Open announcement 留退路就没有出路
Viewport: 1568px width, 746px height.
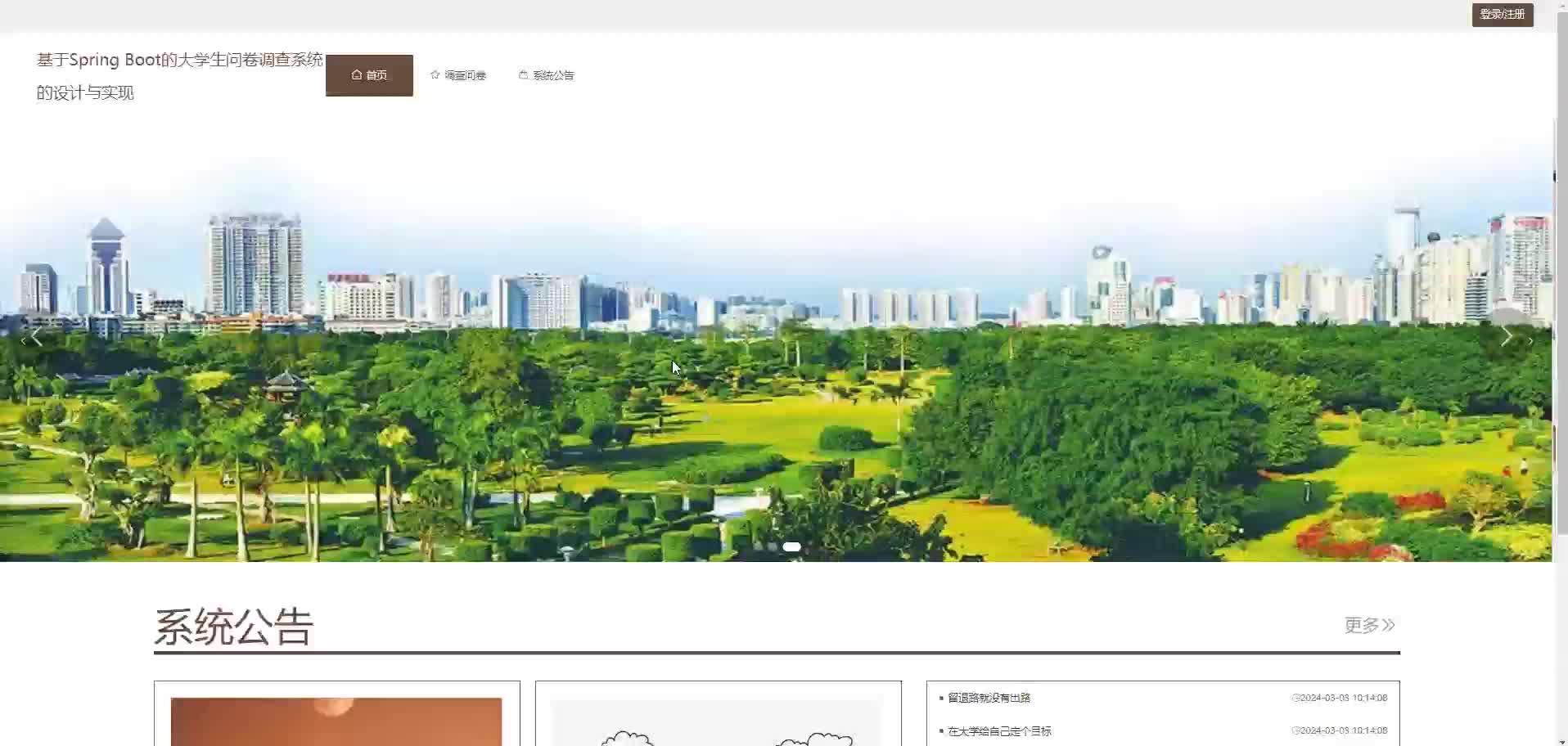[x=989, y=698]
